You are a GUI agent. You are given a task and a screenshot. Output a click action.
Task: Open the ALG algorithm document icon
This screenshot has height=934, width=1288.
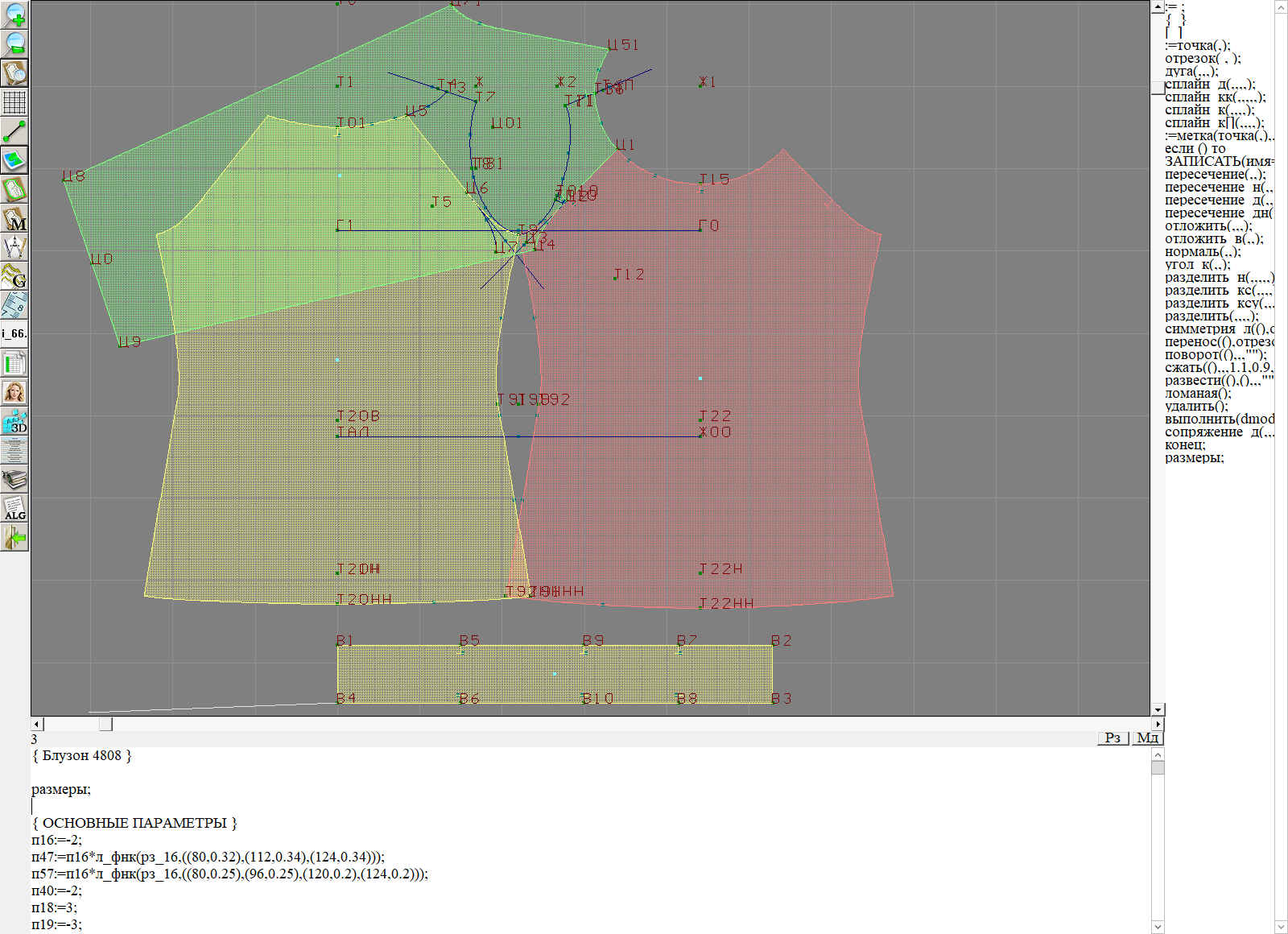(14, 508)
